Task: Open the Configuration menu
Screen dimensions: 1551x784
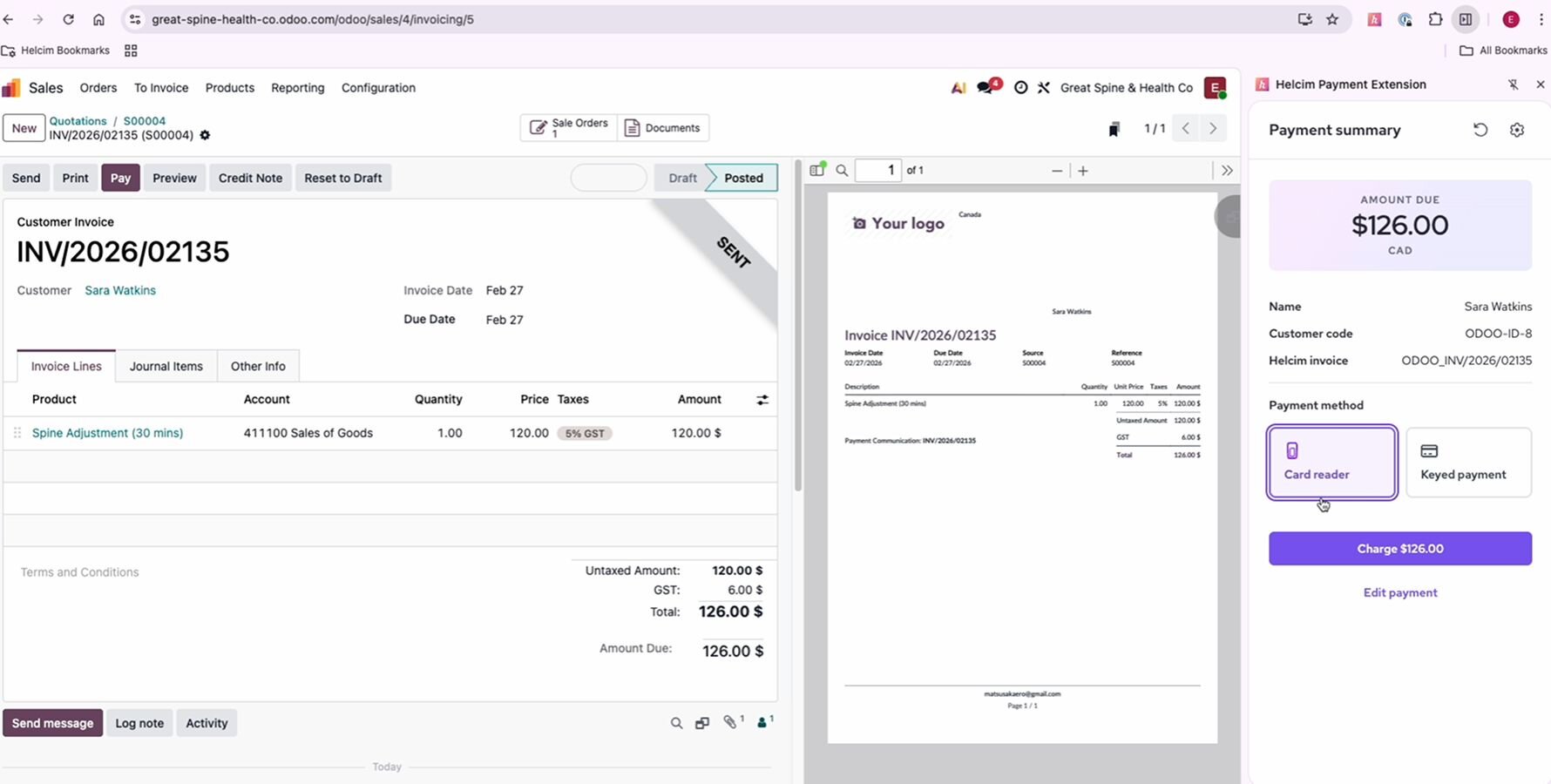Action: pos(378,88)
